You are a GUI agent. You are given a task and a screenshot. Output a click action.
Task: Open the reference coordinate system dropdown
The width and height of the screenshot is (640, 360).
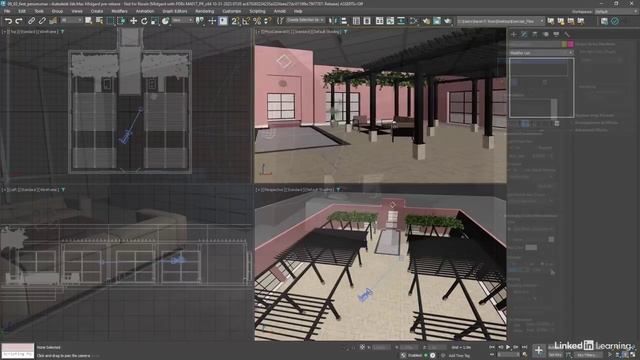pyautogui.click(x=182, y=20)
